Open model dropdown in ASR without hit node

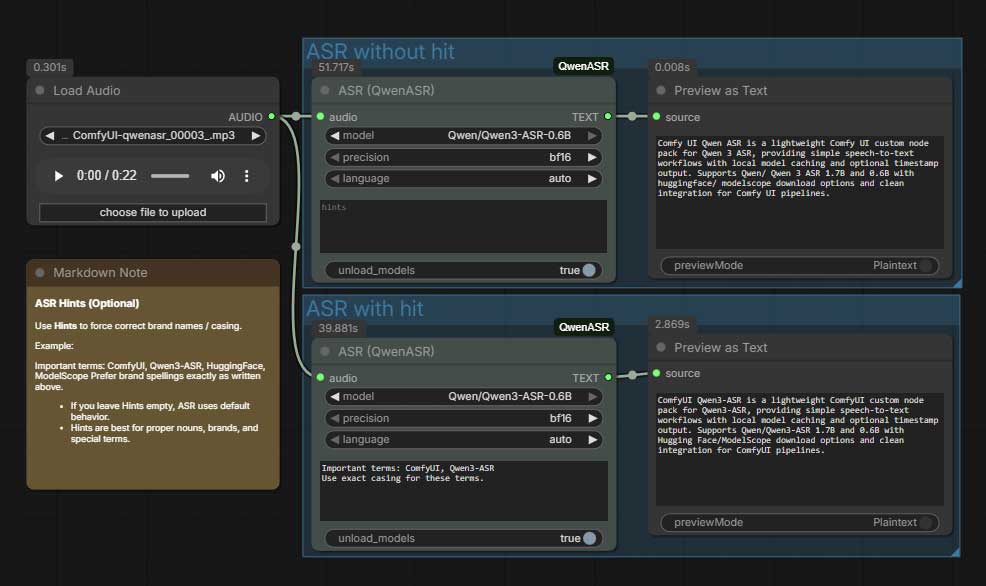(463, 136)
